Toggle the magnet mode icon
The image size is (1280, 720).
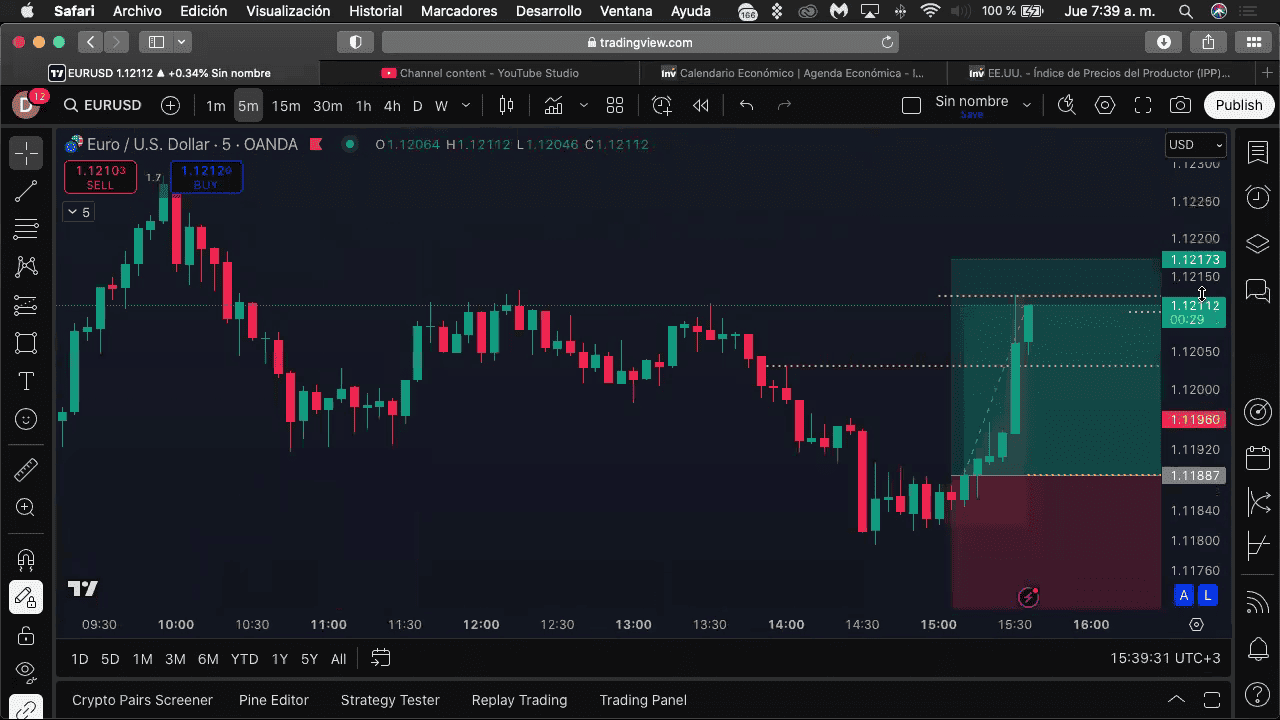point(26,559)
